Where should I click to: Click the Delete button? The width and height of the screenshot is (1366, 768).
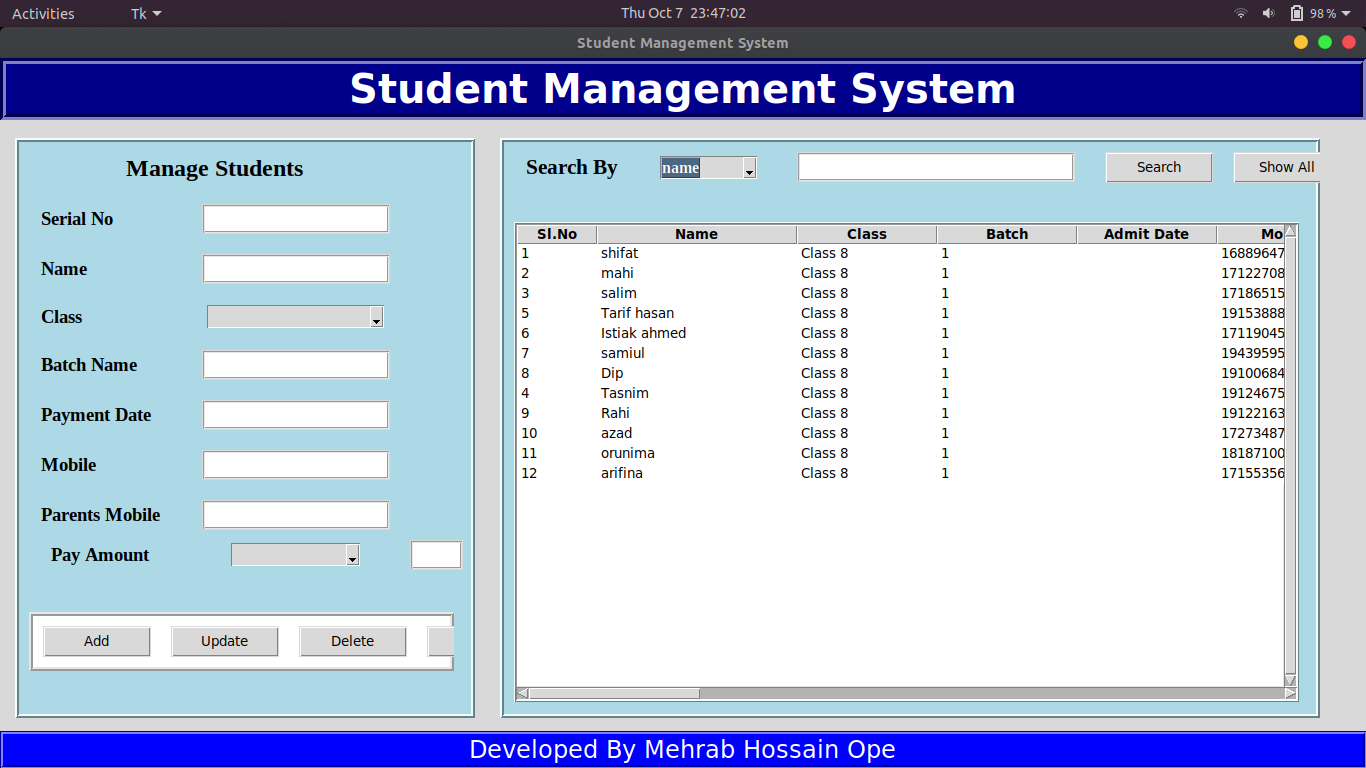[x=352, y=641]
